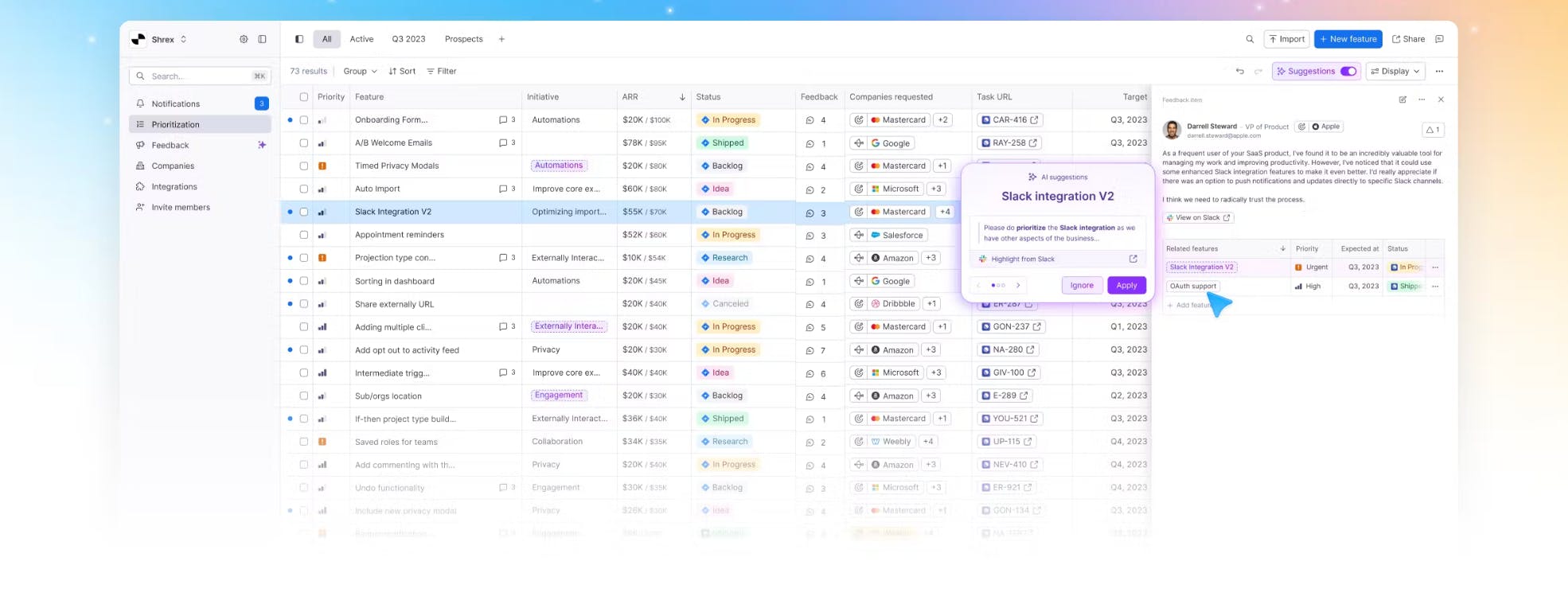Click Invite members in sidebar

(200, 208)
